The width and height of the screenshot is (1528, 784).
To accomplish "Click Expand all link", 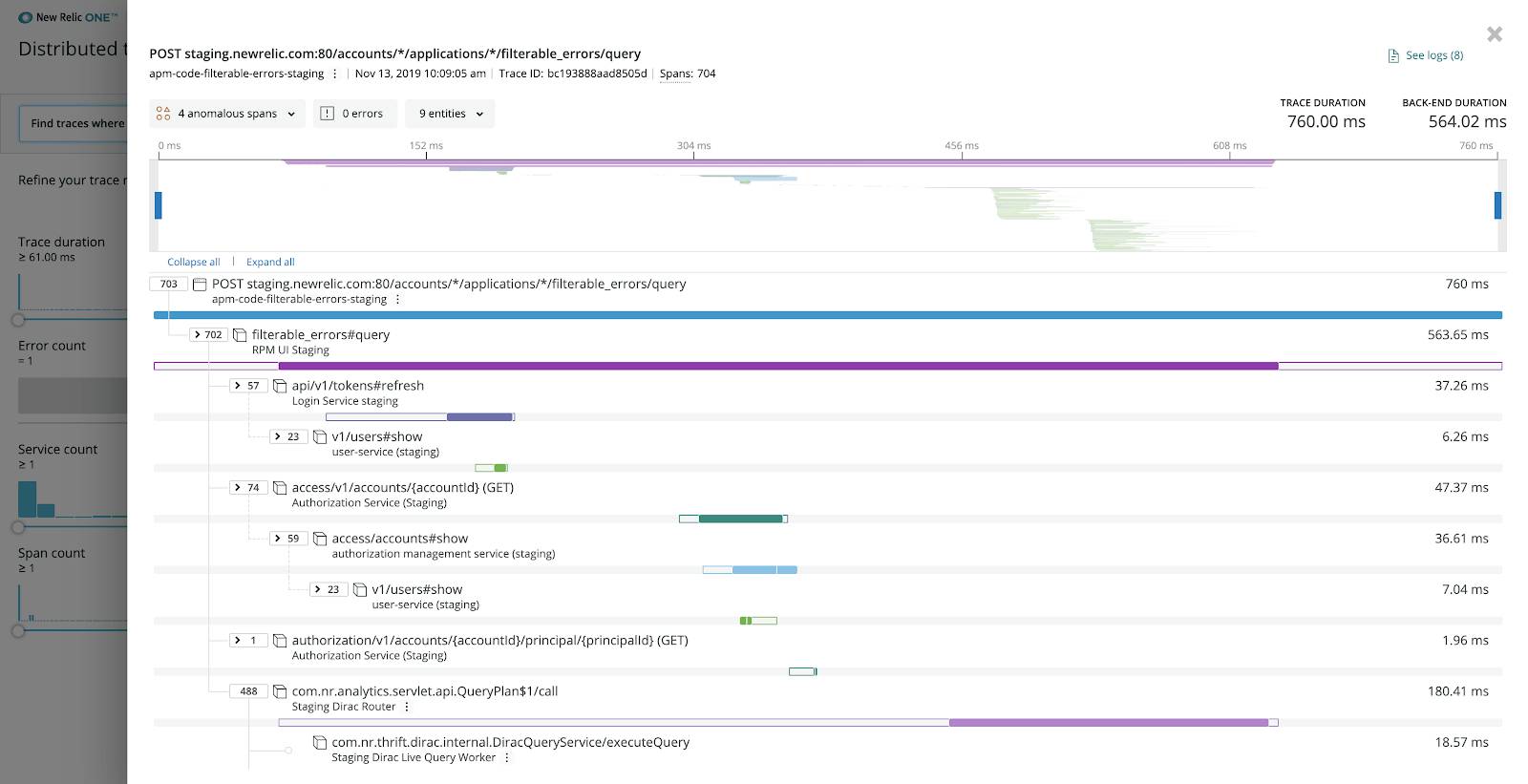I will coord(270,262).
